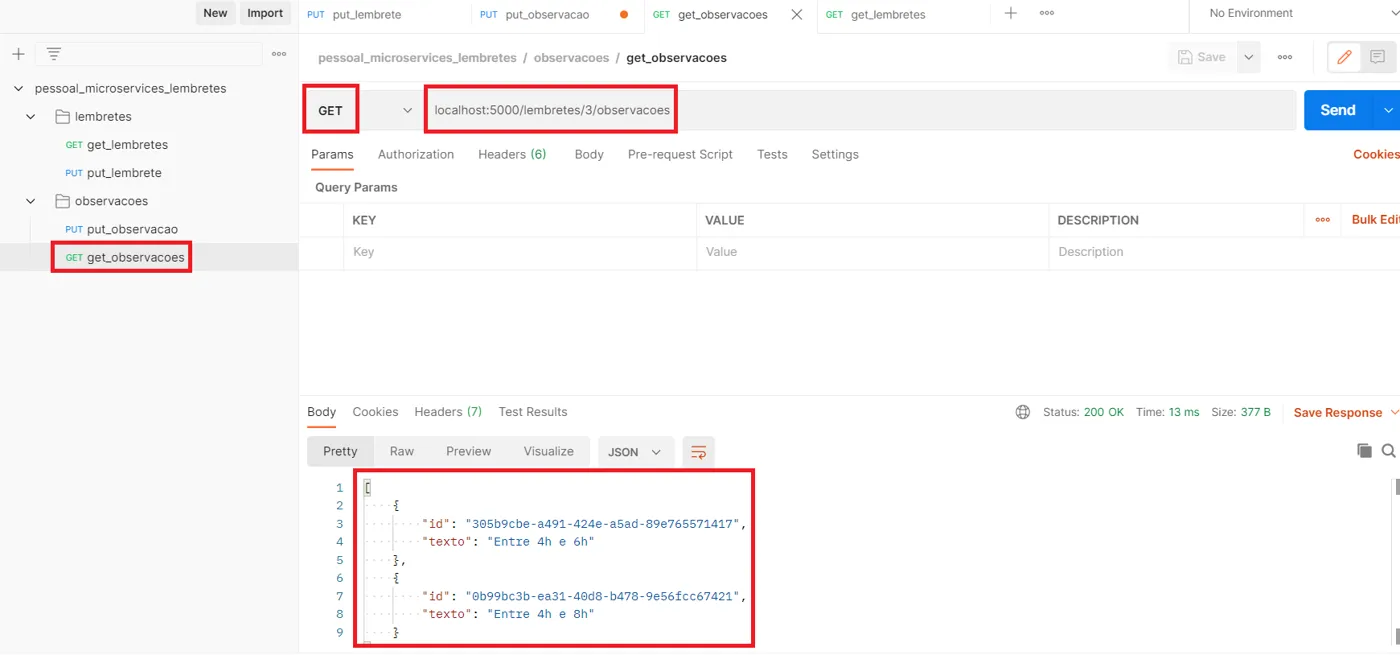
Task: Switch to edit mode pencil icon
Action: (1344, 57)
